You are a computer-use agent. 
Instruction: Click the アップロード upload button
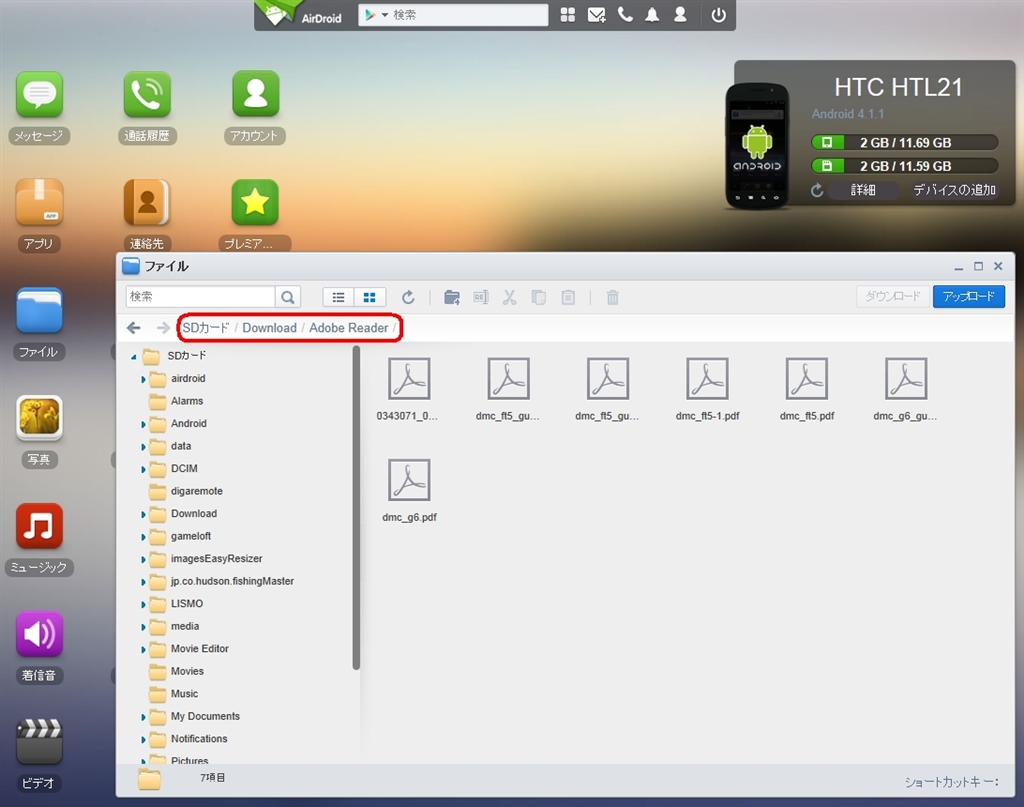point(968,296)
